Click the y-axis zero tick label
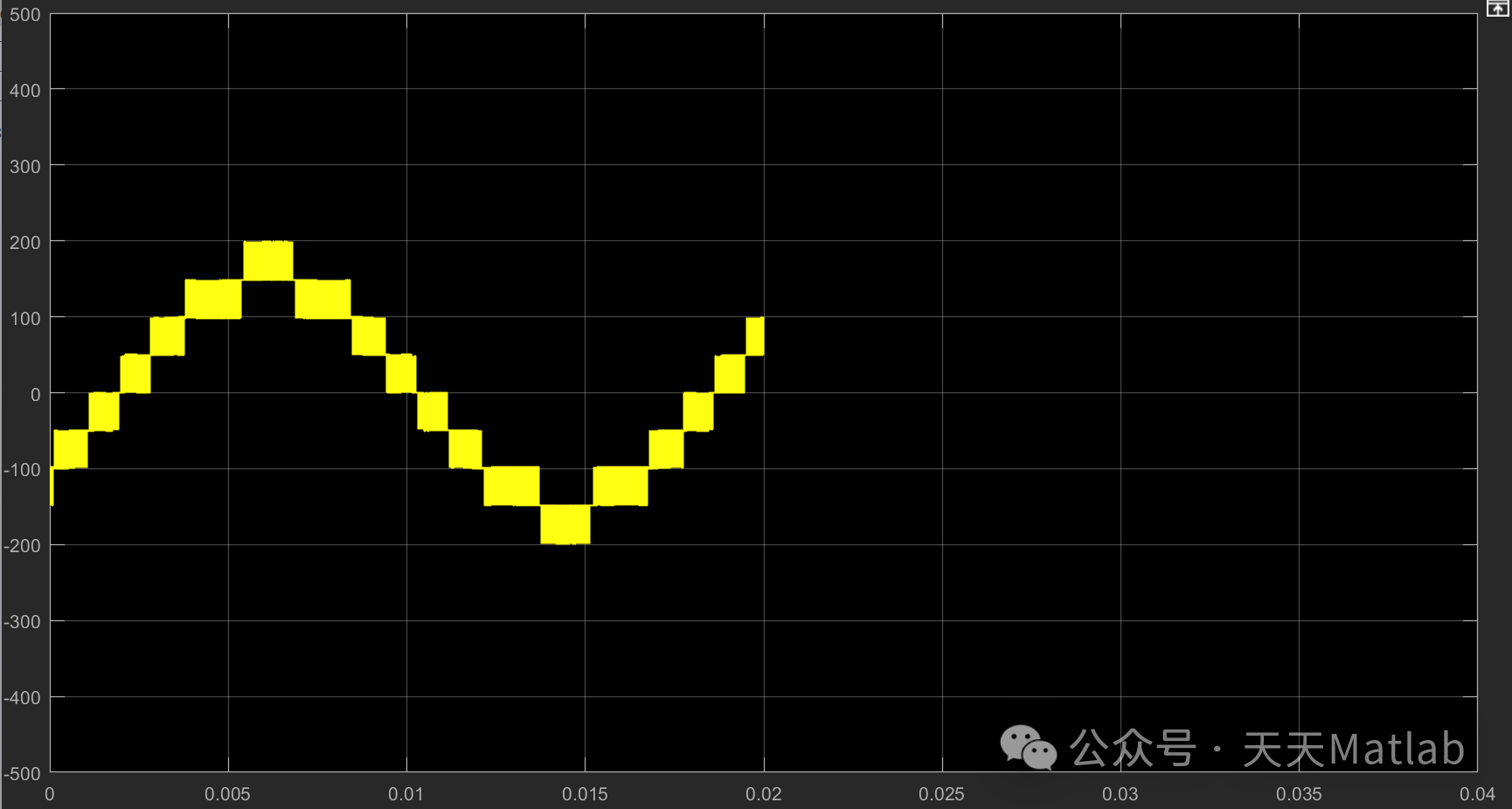 [x=36, y=395]
